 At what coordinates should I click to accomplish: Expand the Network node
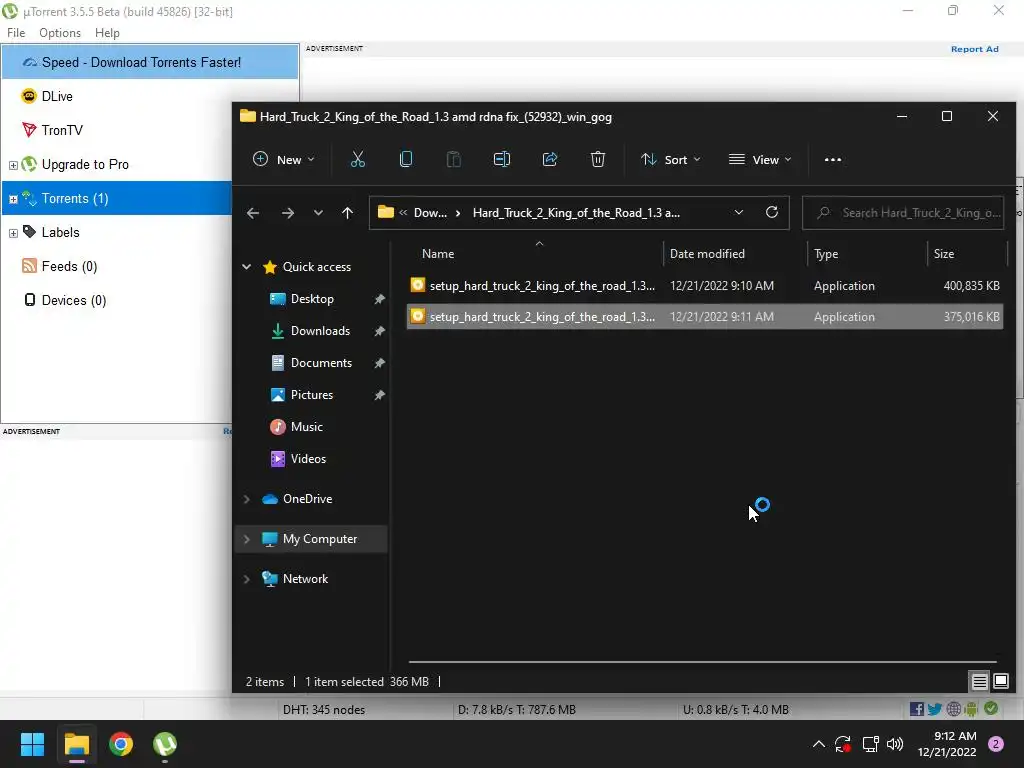tap(247, 579)
